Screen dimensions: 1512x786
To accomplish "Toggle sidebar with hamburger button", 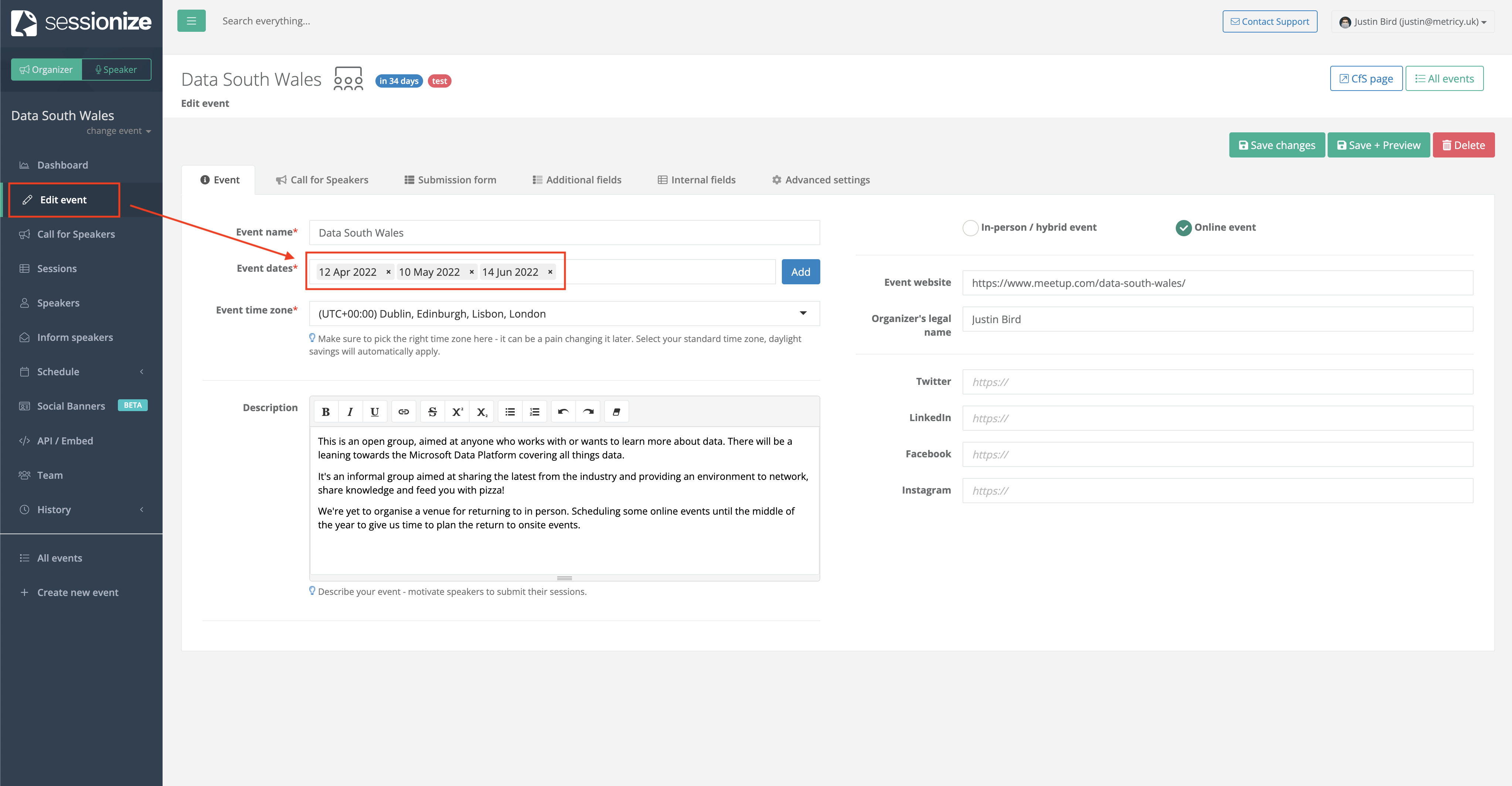I will point(191,21).
